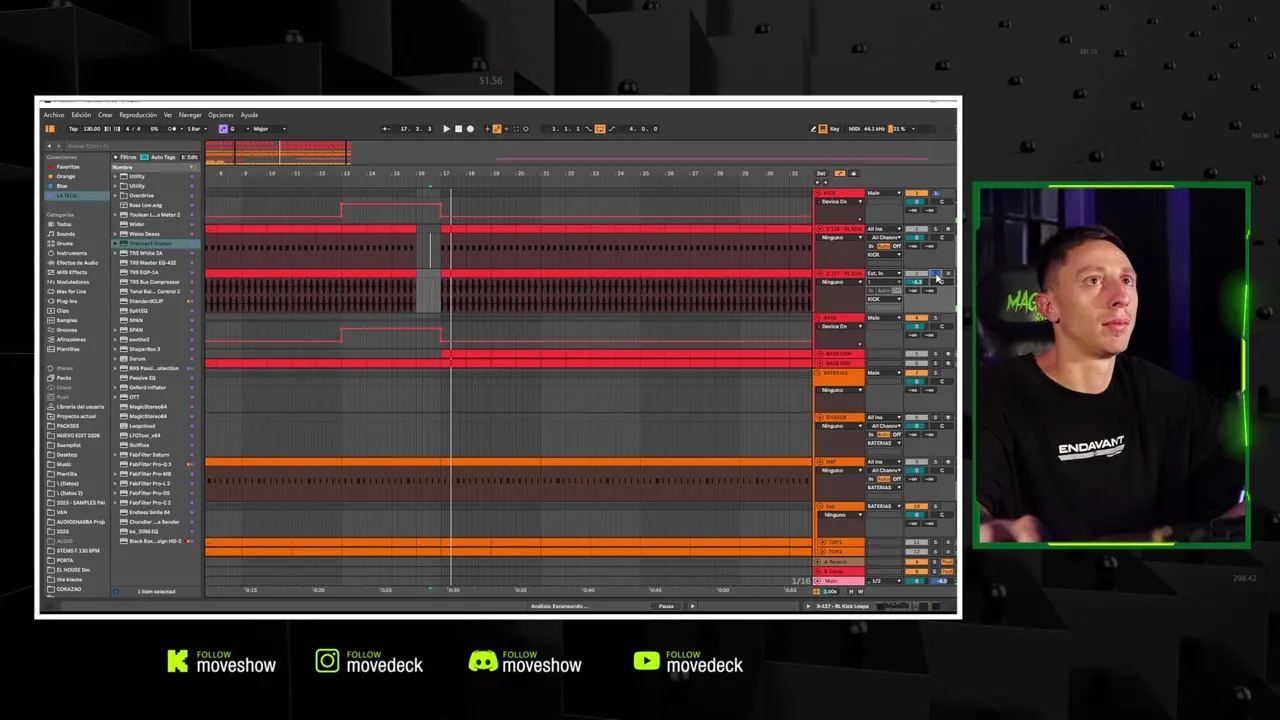Expand the Filtros section in browser
Image resolution: width=1280 pixels, height=720 pixels.
(x=125, y=157)
